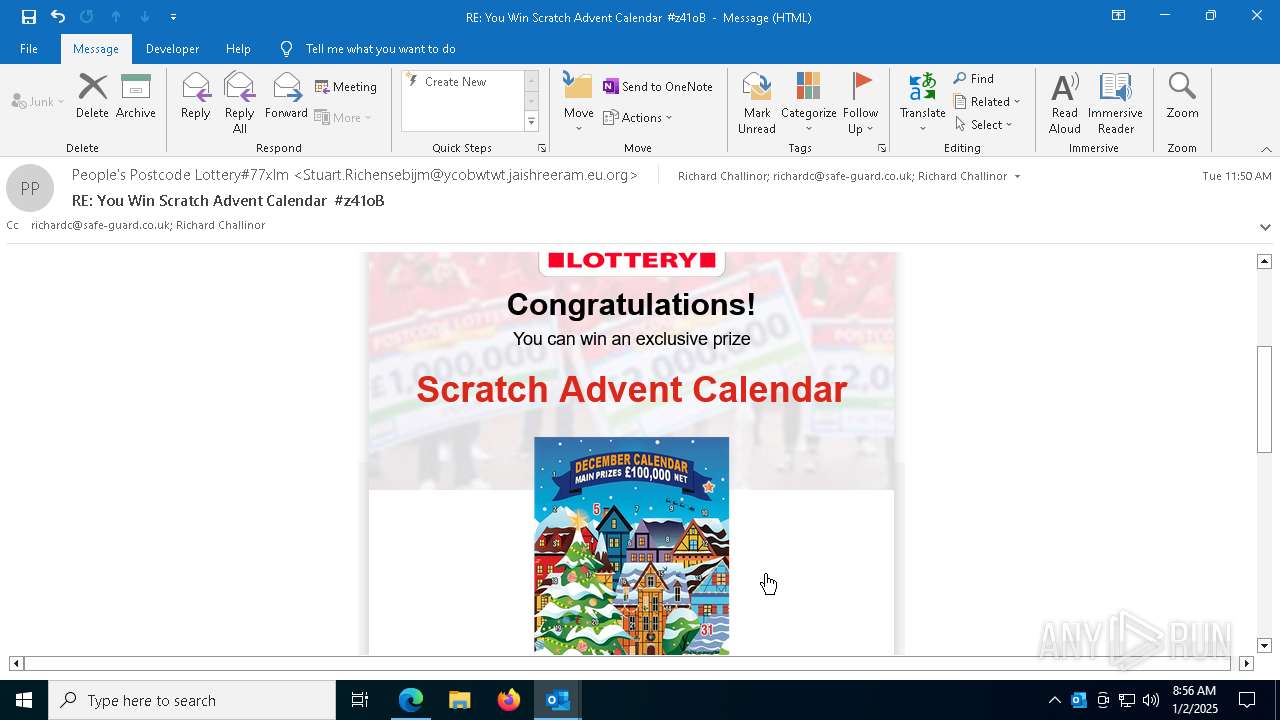The image size is (1280, 720).
Task: Archive this message
Action: (x=136, y=97)
